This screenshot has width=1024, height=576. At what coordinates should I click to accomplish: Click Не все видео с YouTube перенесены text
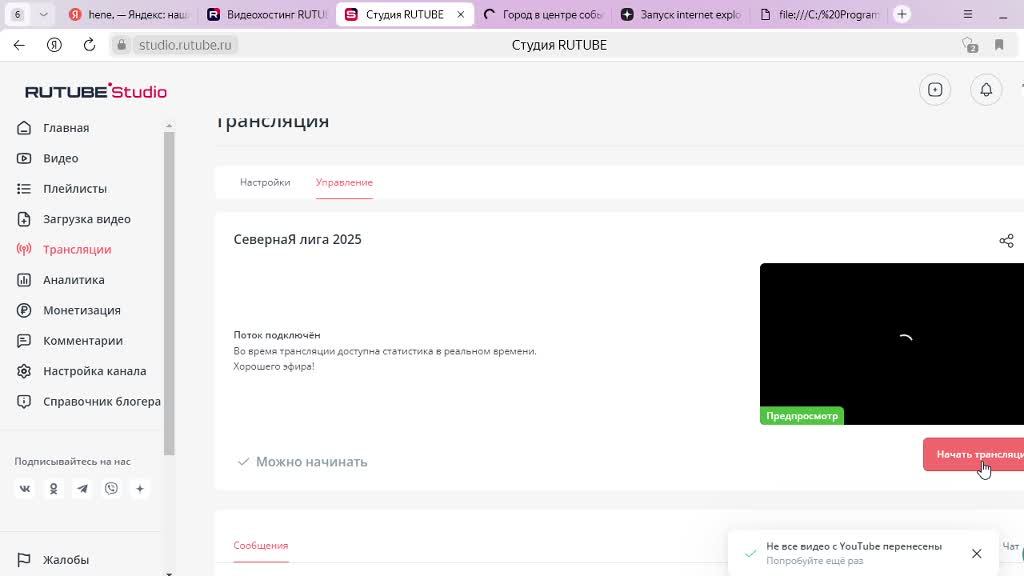coord(854,546)
